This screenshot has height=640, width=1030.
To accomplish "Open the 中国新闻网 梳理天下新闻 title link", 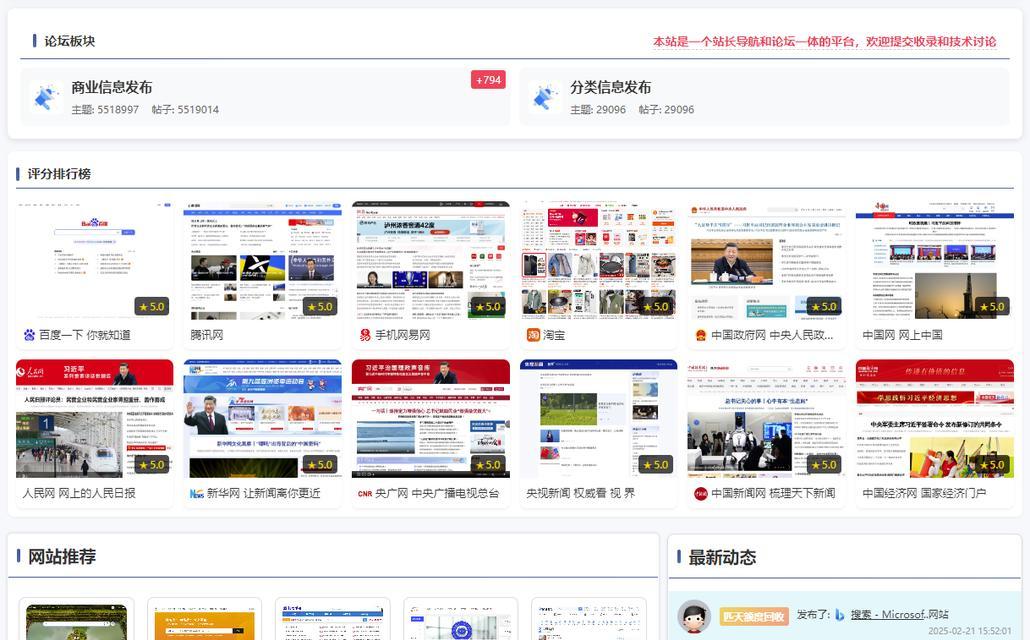I will coord(773,493).
